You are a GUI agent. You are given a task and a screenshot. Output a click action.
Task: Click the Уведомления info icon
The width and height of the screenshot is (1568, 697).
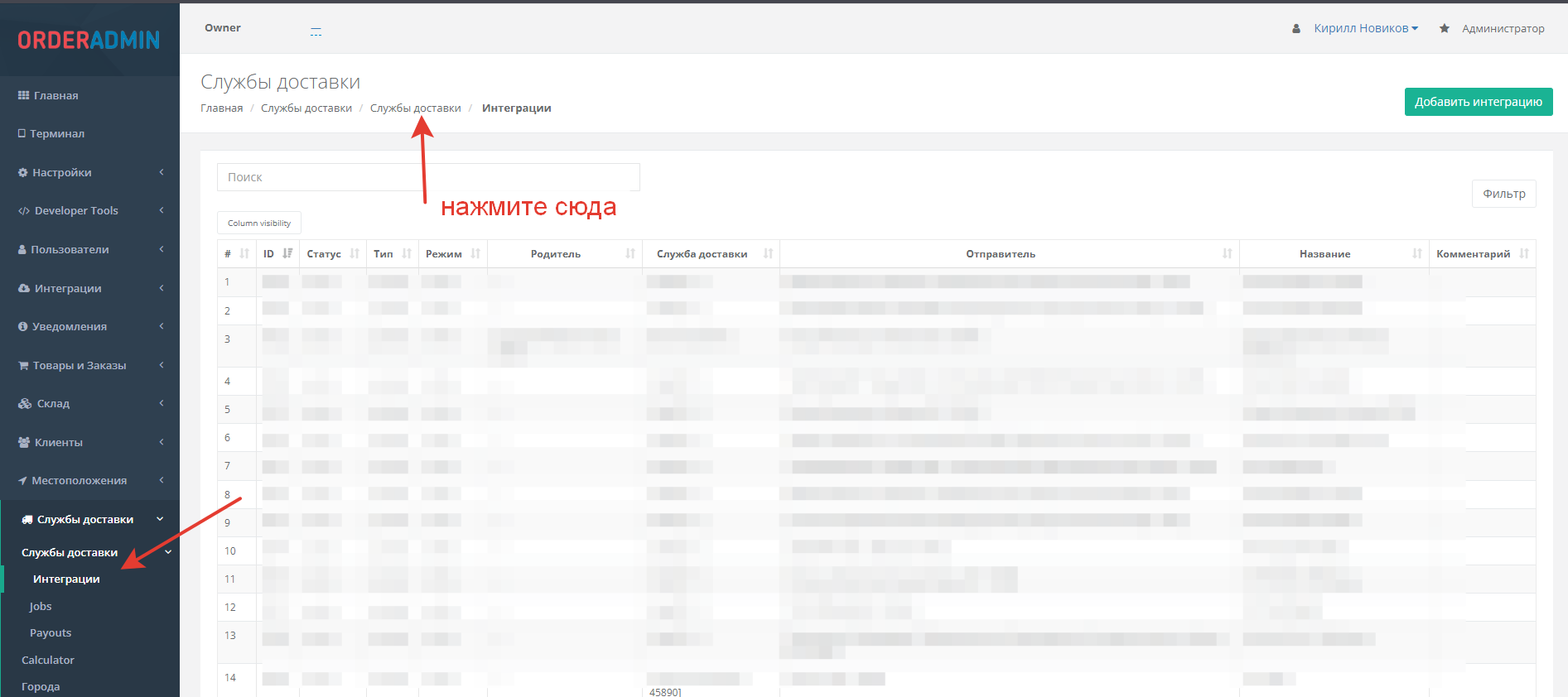pos(23,326)
